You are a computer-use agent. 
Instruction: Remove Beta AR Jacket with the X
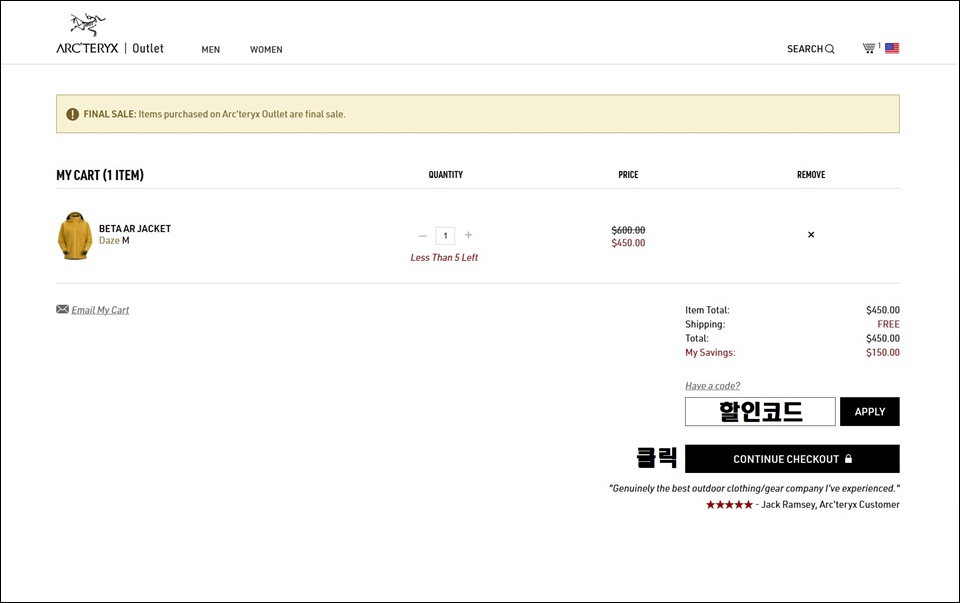[x=811, y=234]
